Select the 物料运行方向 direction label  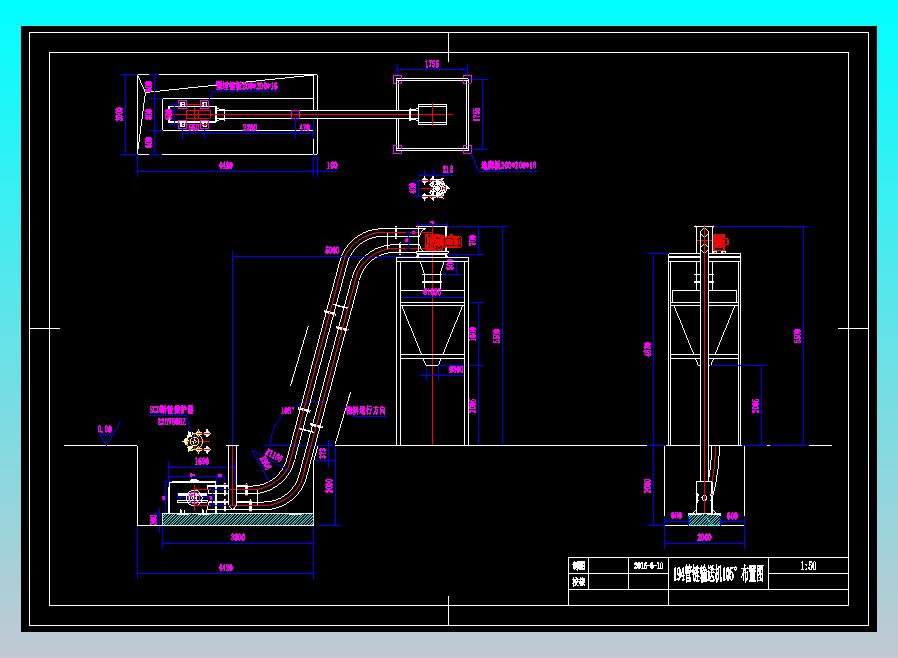[x=365, y=410]
